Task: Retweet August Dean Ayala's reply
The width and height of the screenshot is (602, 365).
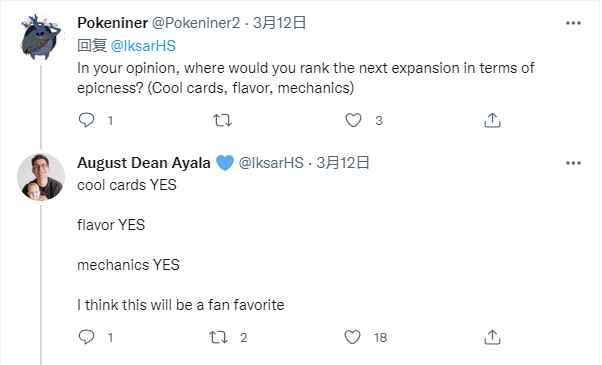Action: pyautogui.click(x=218, y=337)
